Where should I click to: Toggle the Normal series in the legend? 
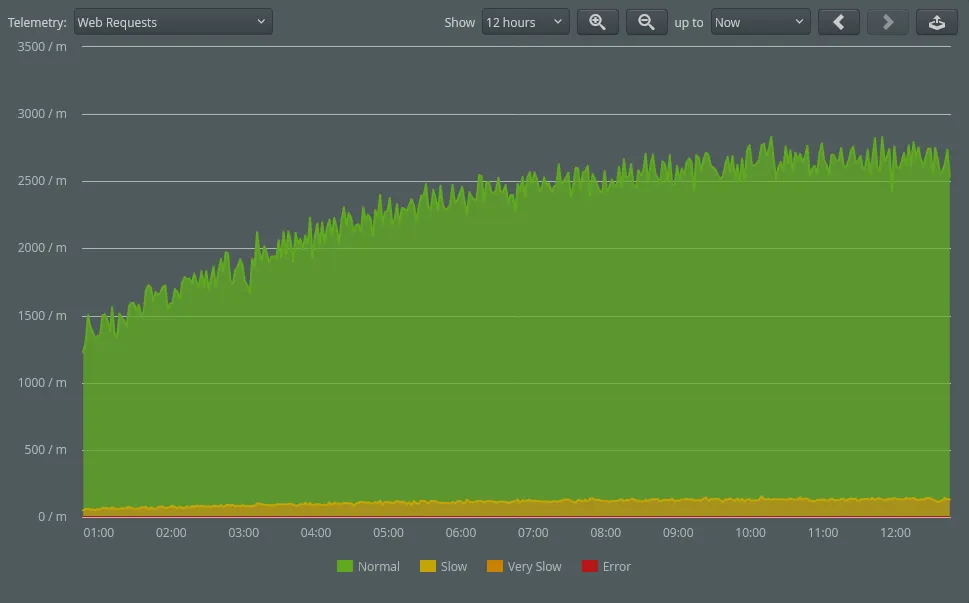[x=378, y=566]
